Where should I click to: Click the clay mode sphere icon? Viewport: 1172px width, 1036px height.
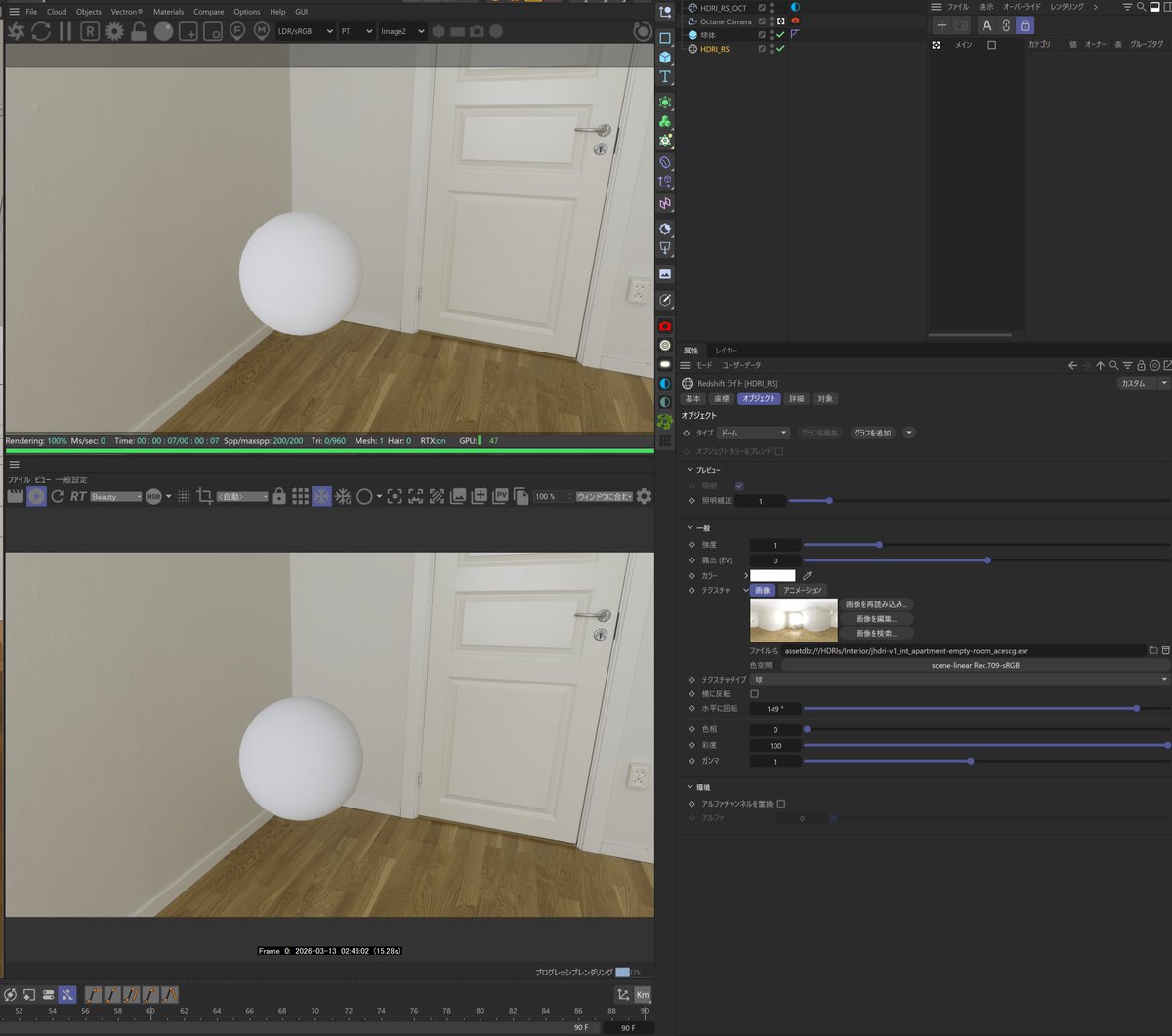click(163, 31)
